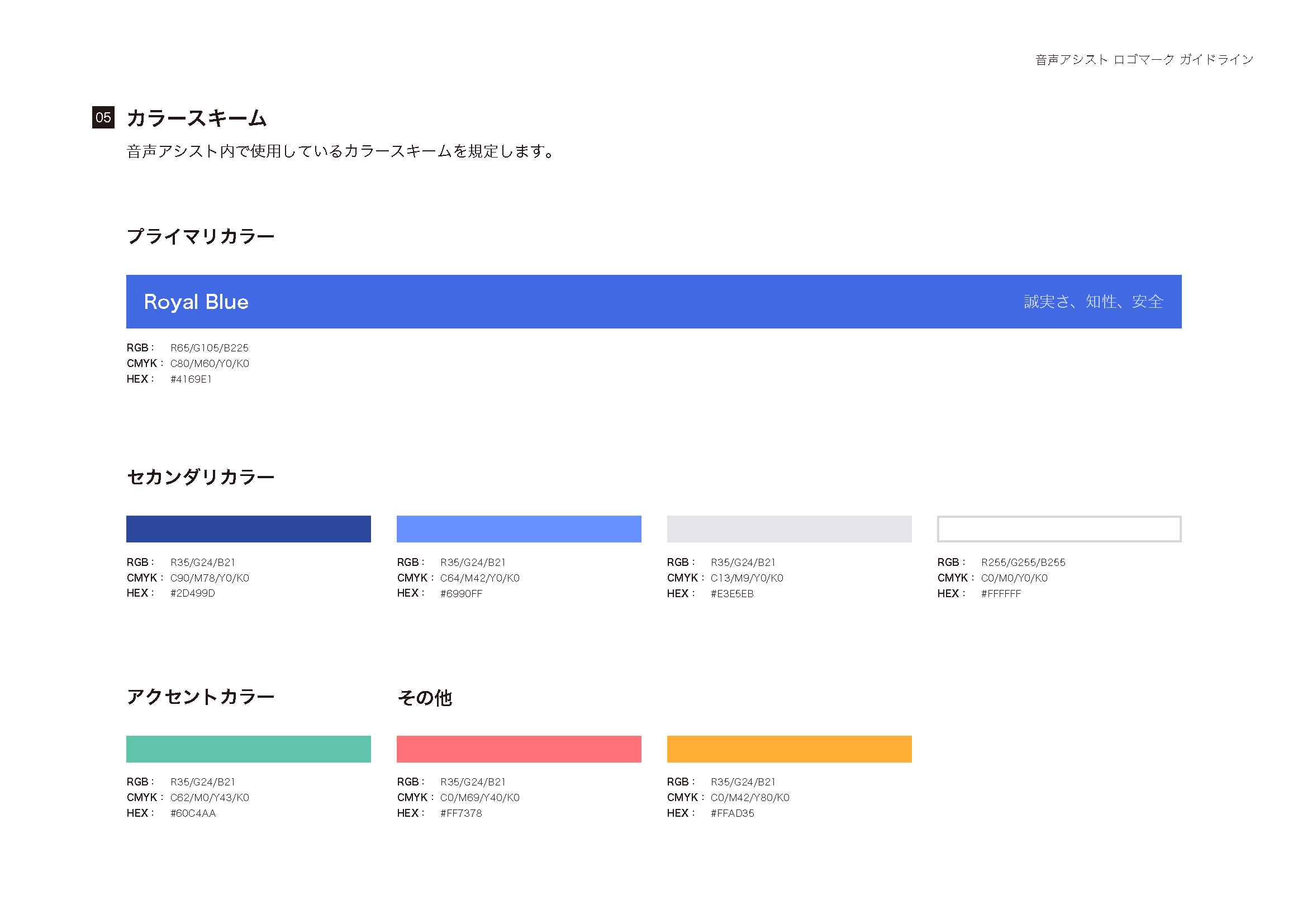The image size is (1307, 924).
Task: Click the header text 音声アシスト ロゴマーク ガイドライン
Action: (x=1144, y=59)
